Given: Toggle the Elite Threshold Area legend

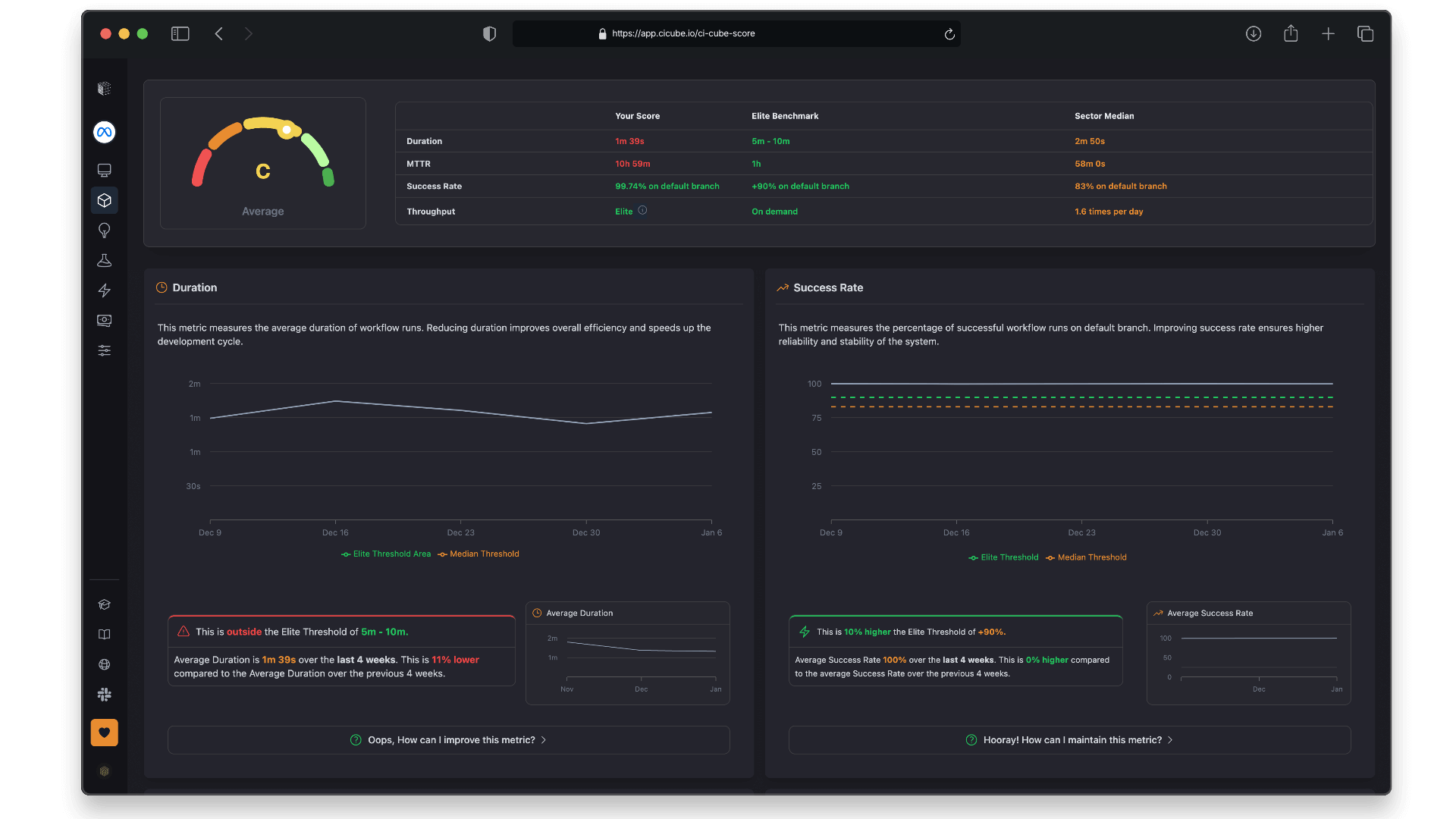Looking at the screenshot, I should [x=386, y=554].
